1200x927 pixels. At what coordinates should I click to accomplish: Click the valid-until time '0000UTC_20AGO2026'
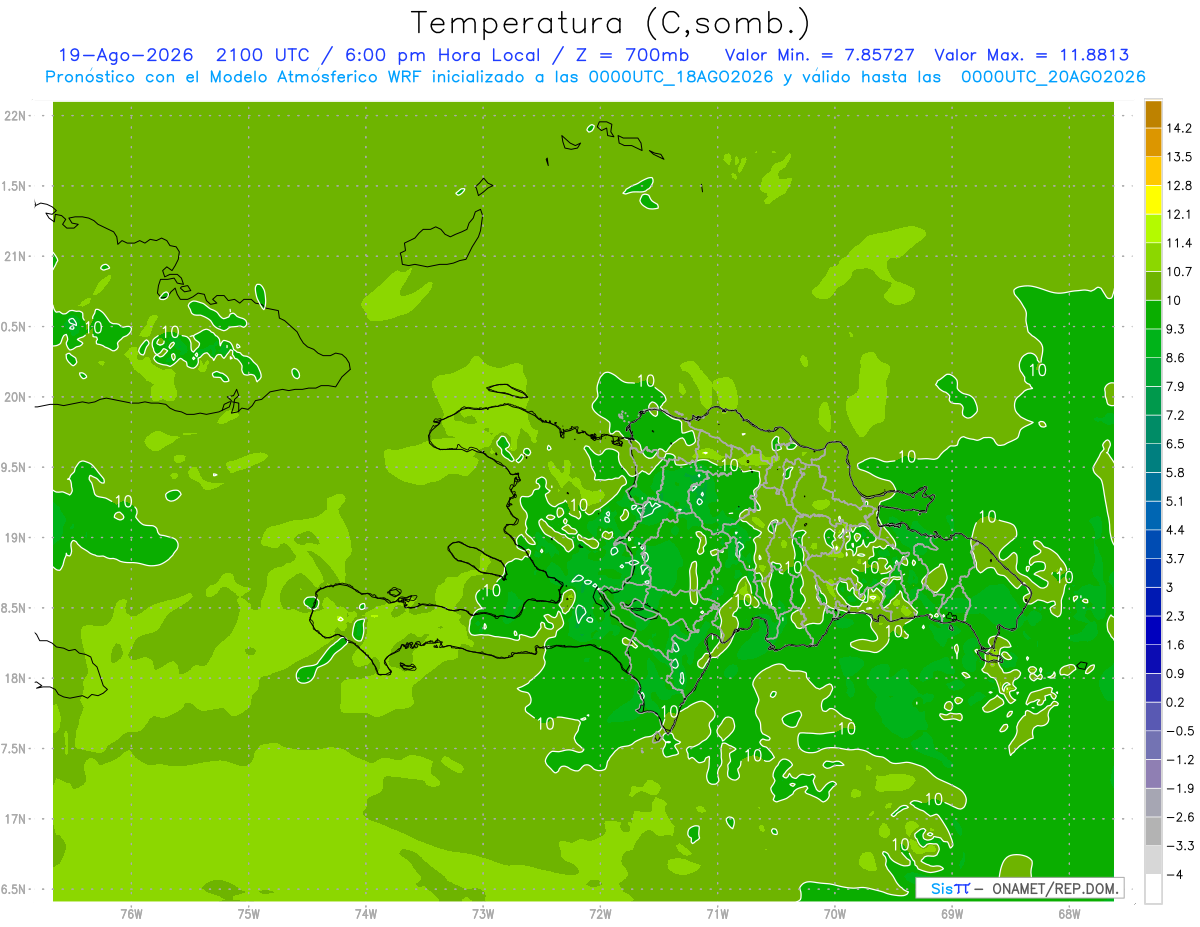(1054, 77)
